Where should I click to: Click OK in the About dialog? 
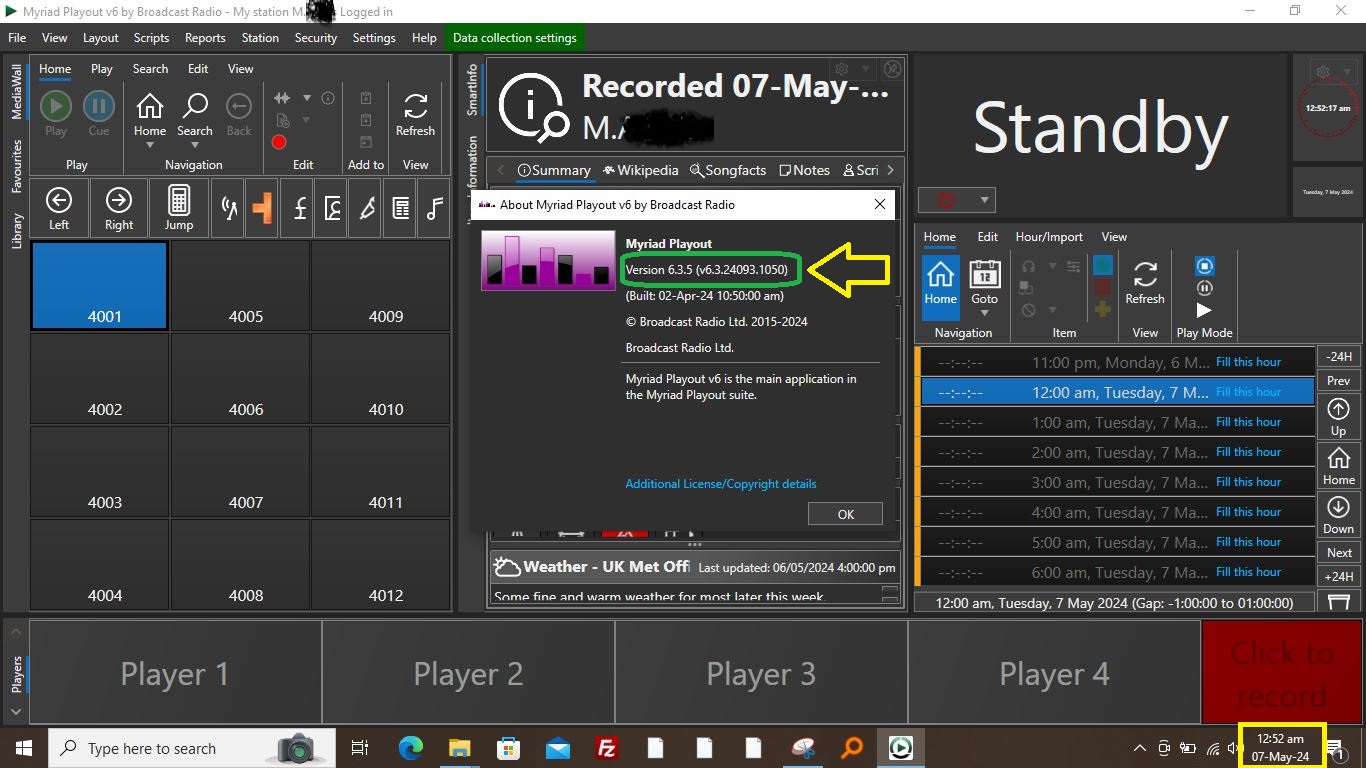845,514
